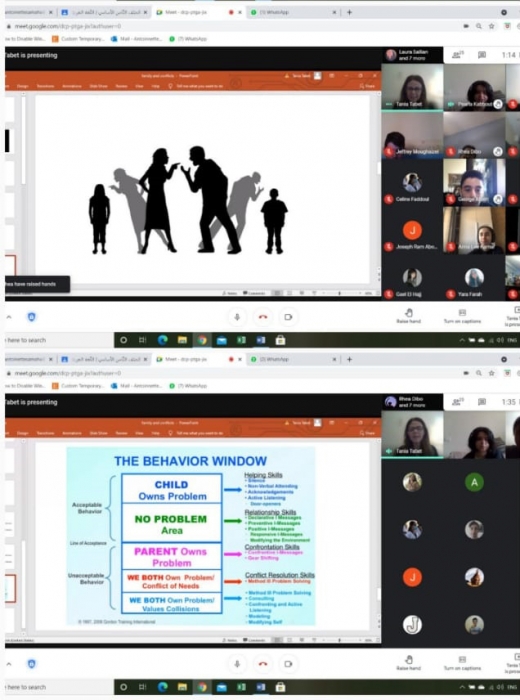Click the Tania Tabet video tile at 1:14
This screenshot has width=520, height=700.
click(x=412, y=87)
